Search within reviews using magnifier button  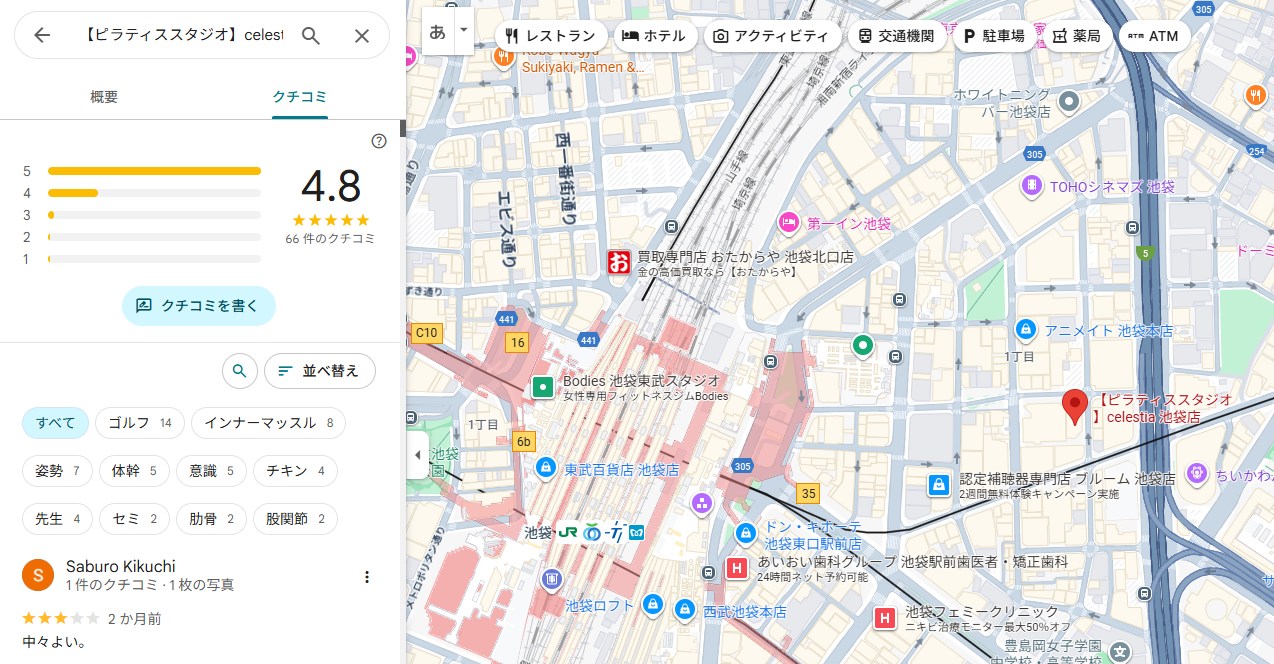coord(239,371)
